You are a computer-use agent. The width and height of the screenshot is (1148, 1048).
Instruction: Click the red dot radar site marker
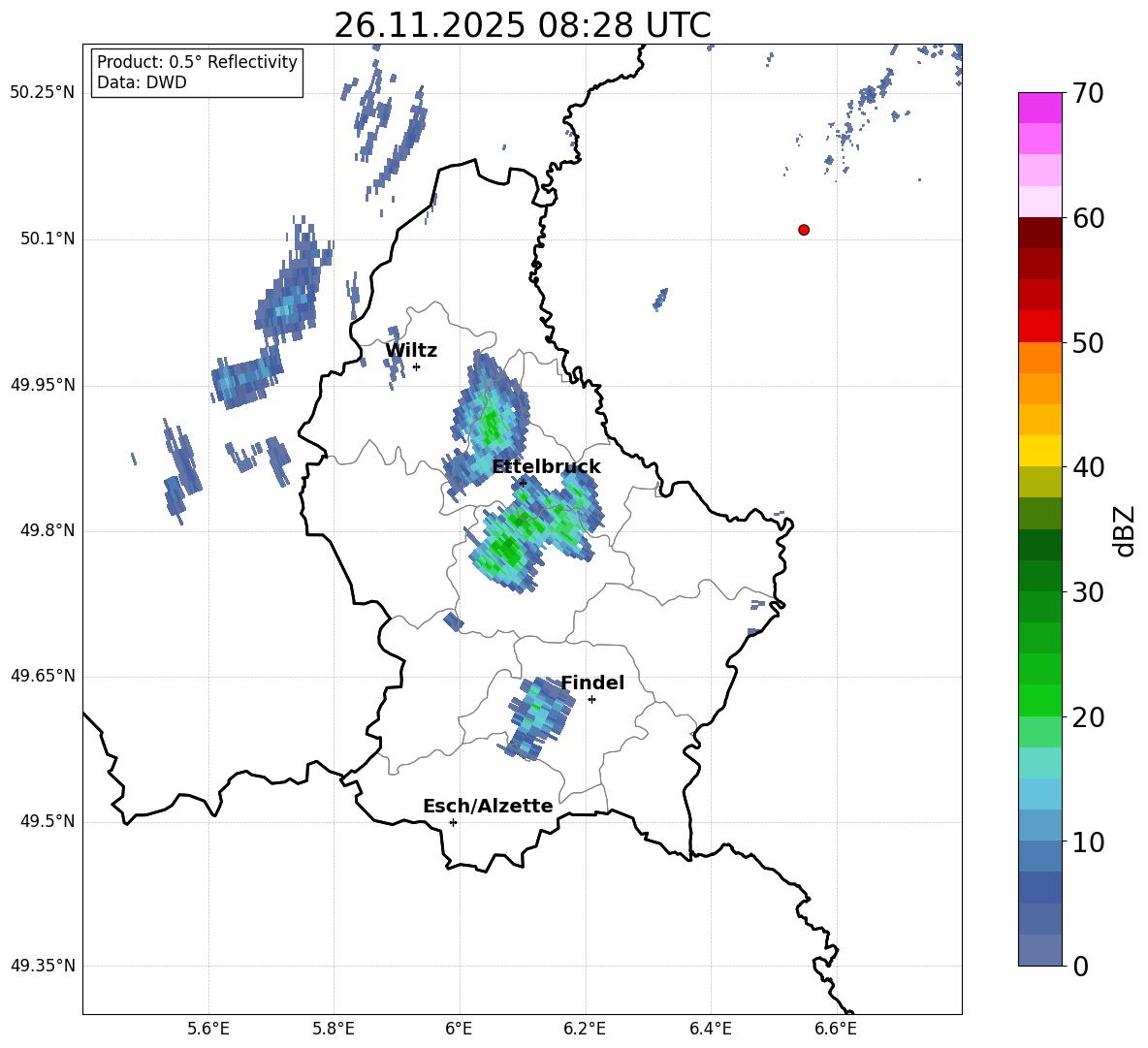(803, 230)
